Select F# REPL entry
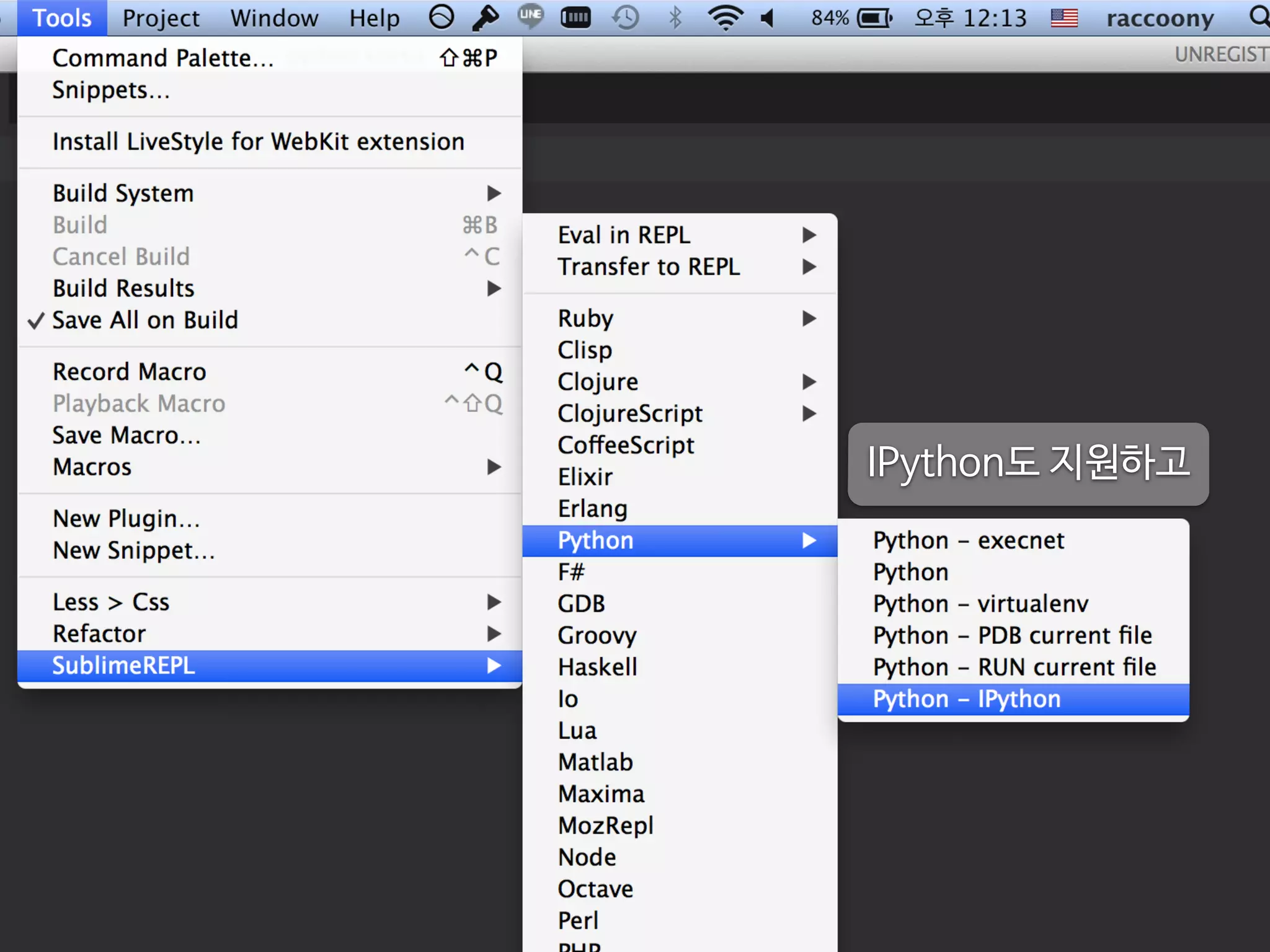The height and width of the screenshot is (952, 1270). click(x=680, y=572)
